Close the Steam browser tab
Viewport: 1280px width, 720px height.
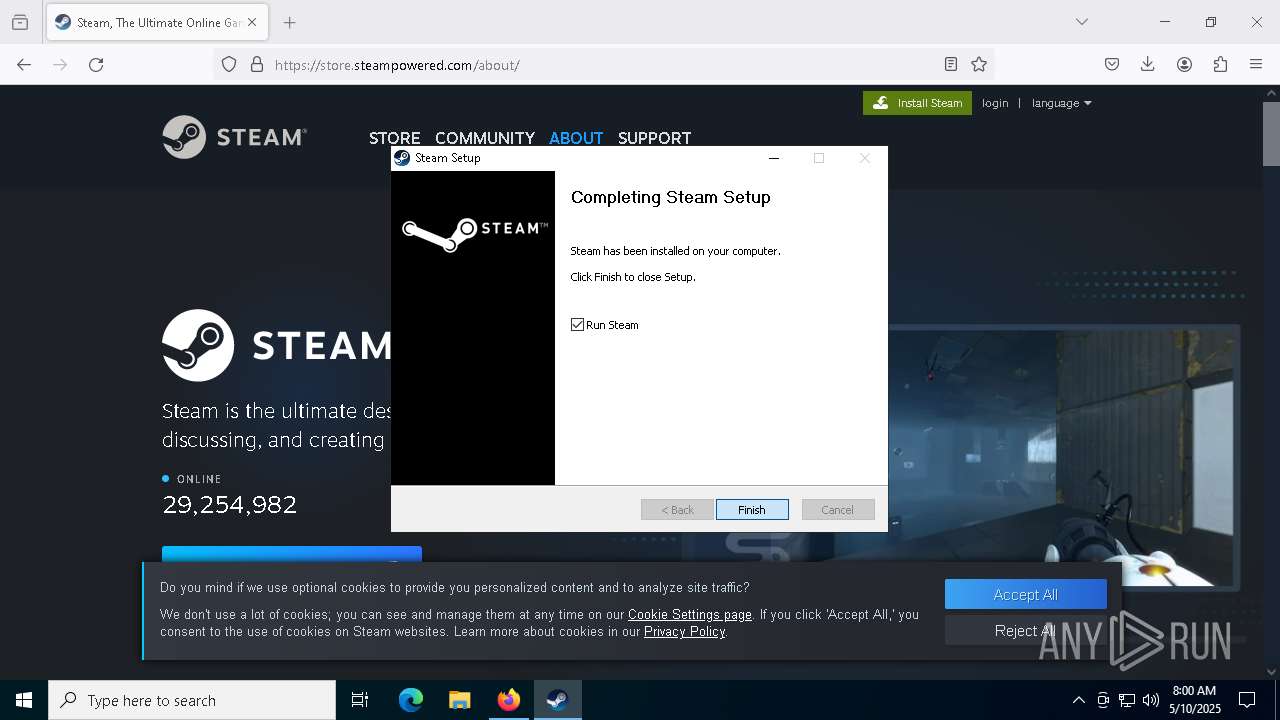click(253, 22)
